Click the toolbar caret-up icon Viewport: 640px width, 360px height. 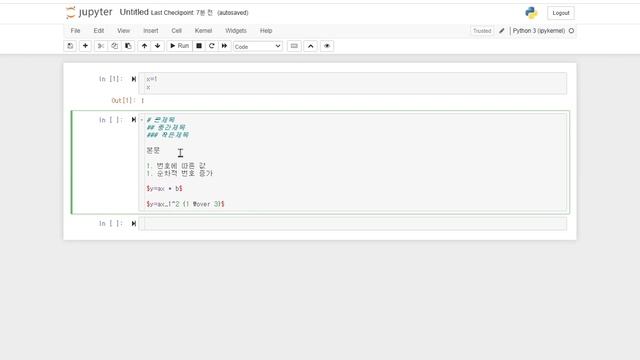311,46
